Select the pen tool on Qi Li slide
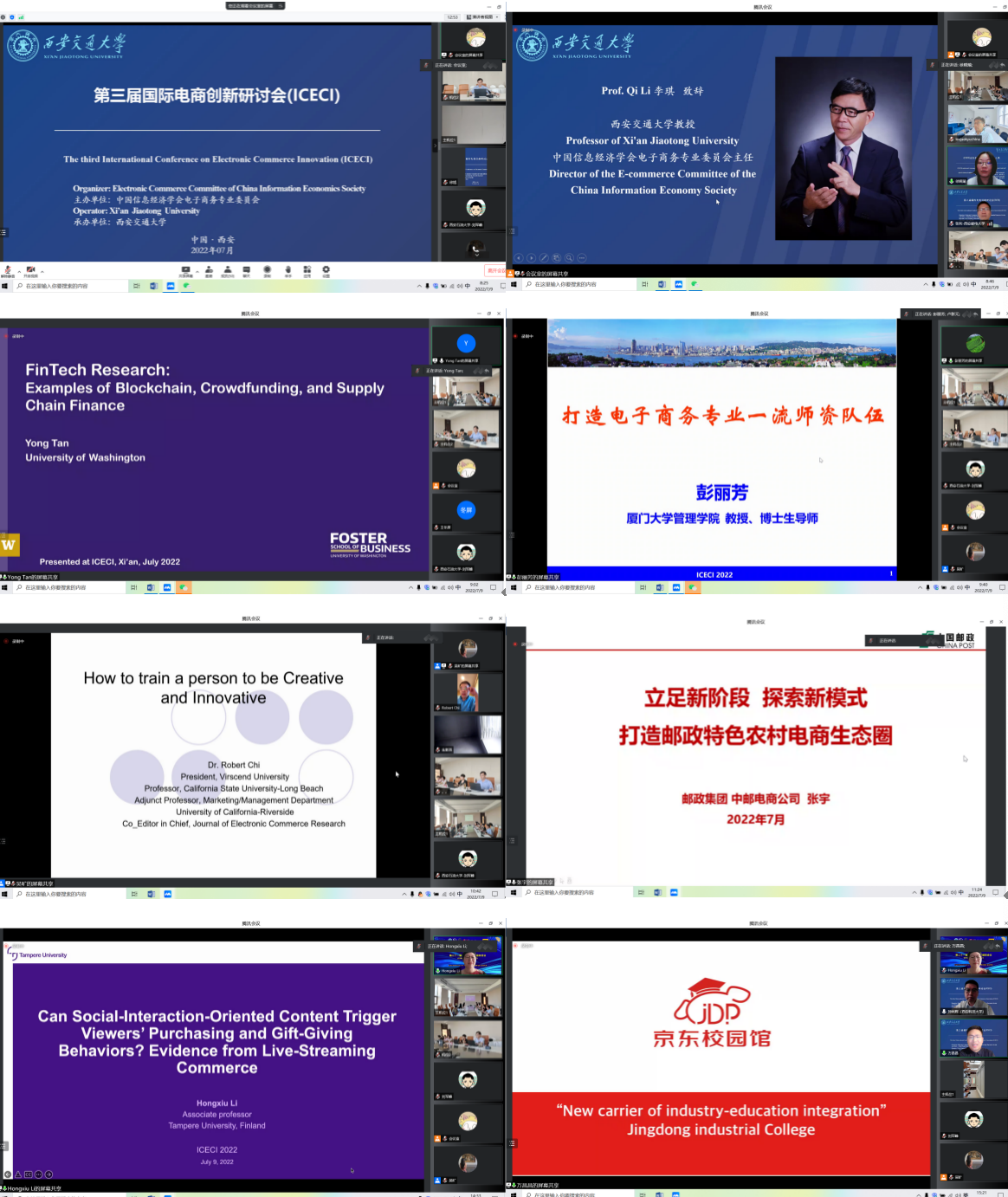Screen dimensions: 1008x1197 click(544, 257)
